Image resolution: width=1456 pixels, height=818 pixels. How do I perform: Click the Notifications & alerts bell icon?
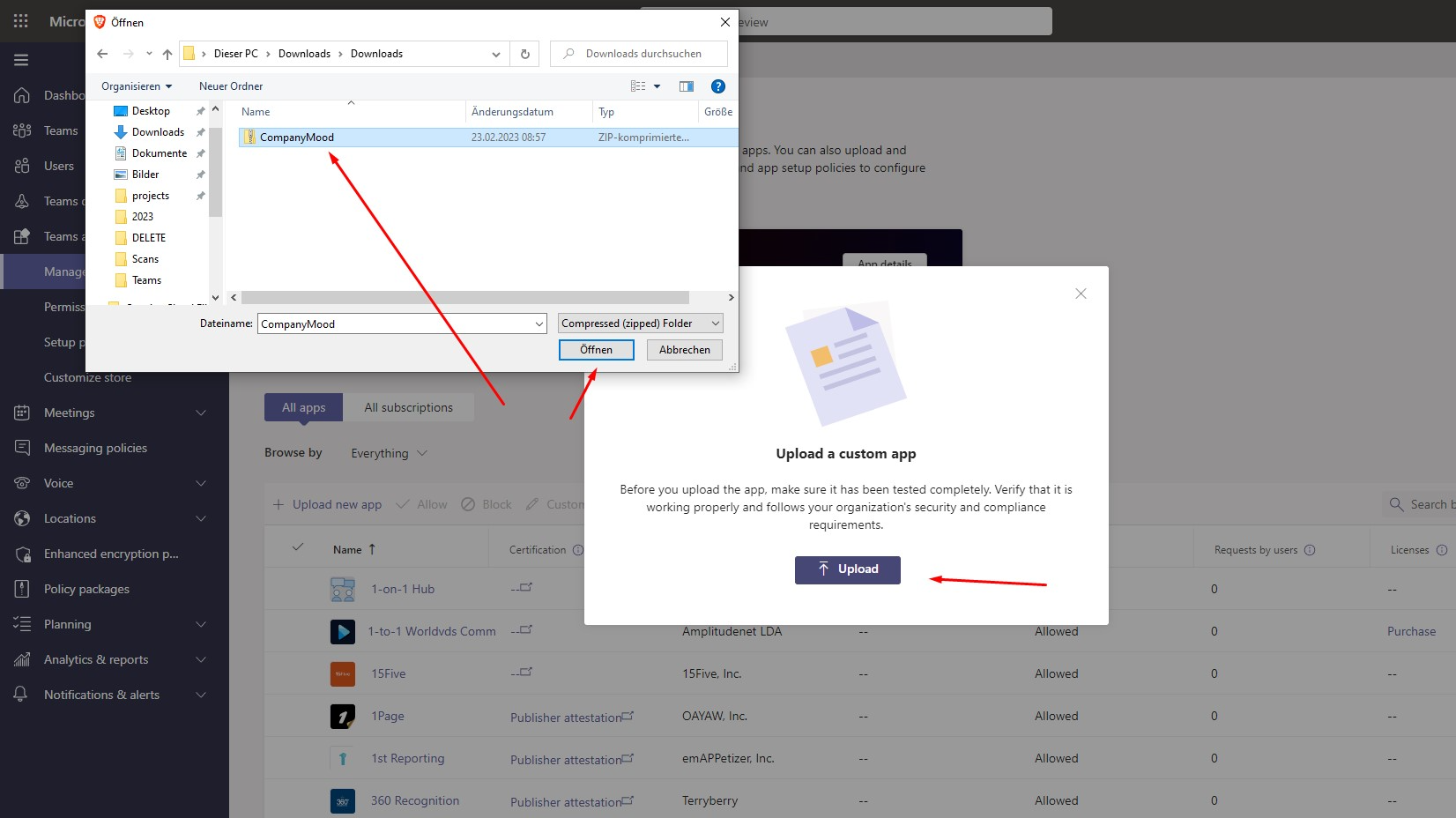click(22, 695)
